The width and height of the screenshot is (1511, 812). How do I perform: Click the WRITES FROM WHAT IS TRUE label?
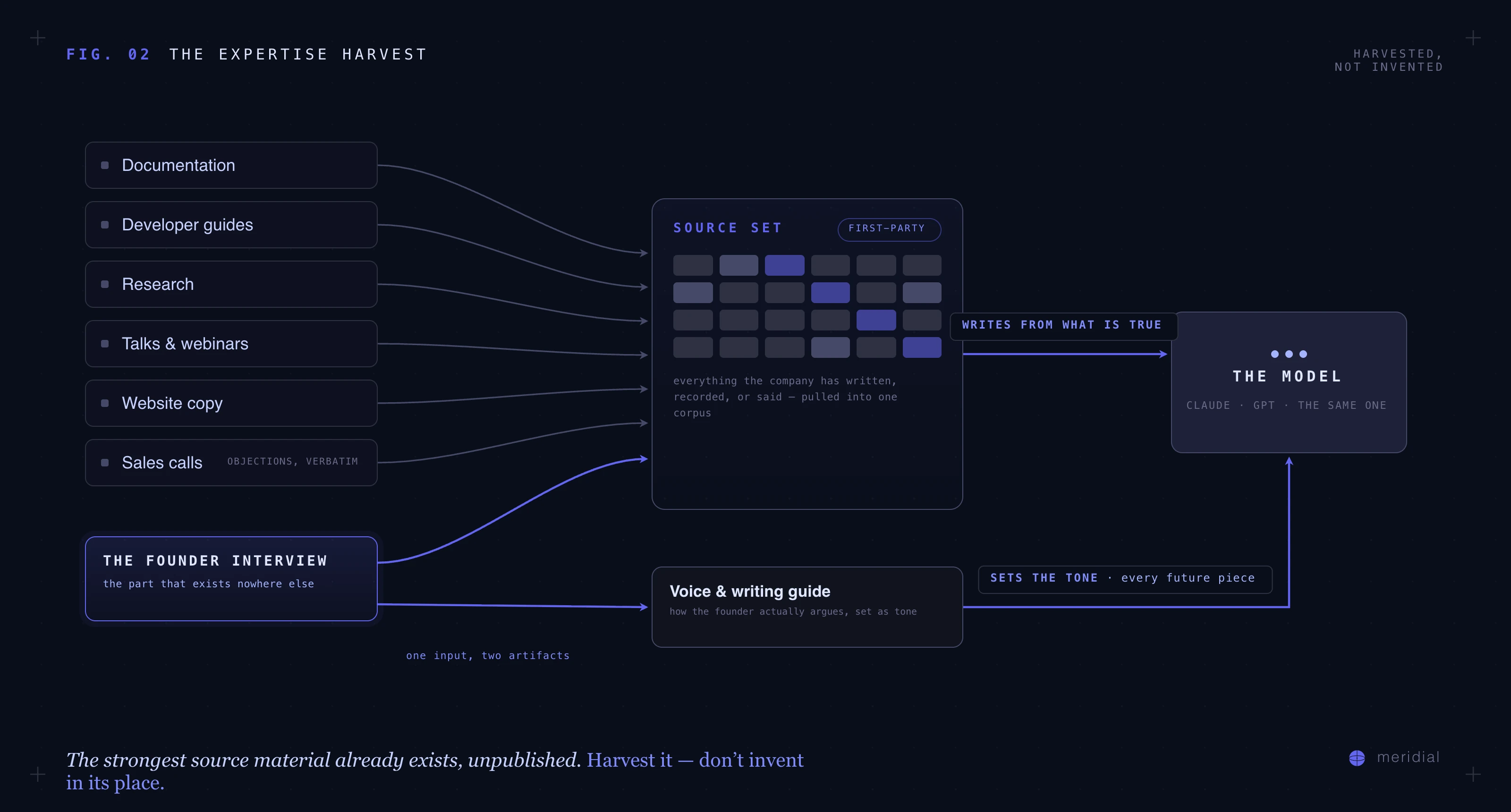[1061, 325]
